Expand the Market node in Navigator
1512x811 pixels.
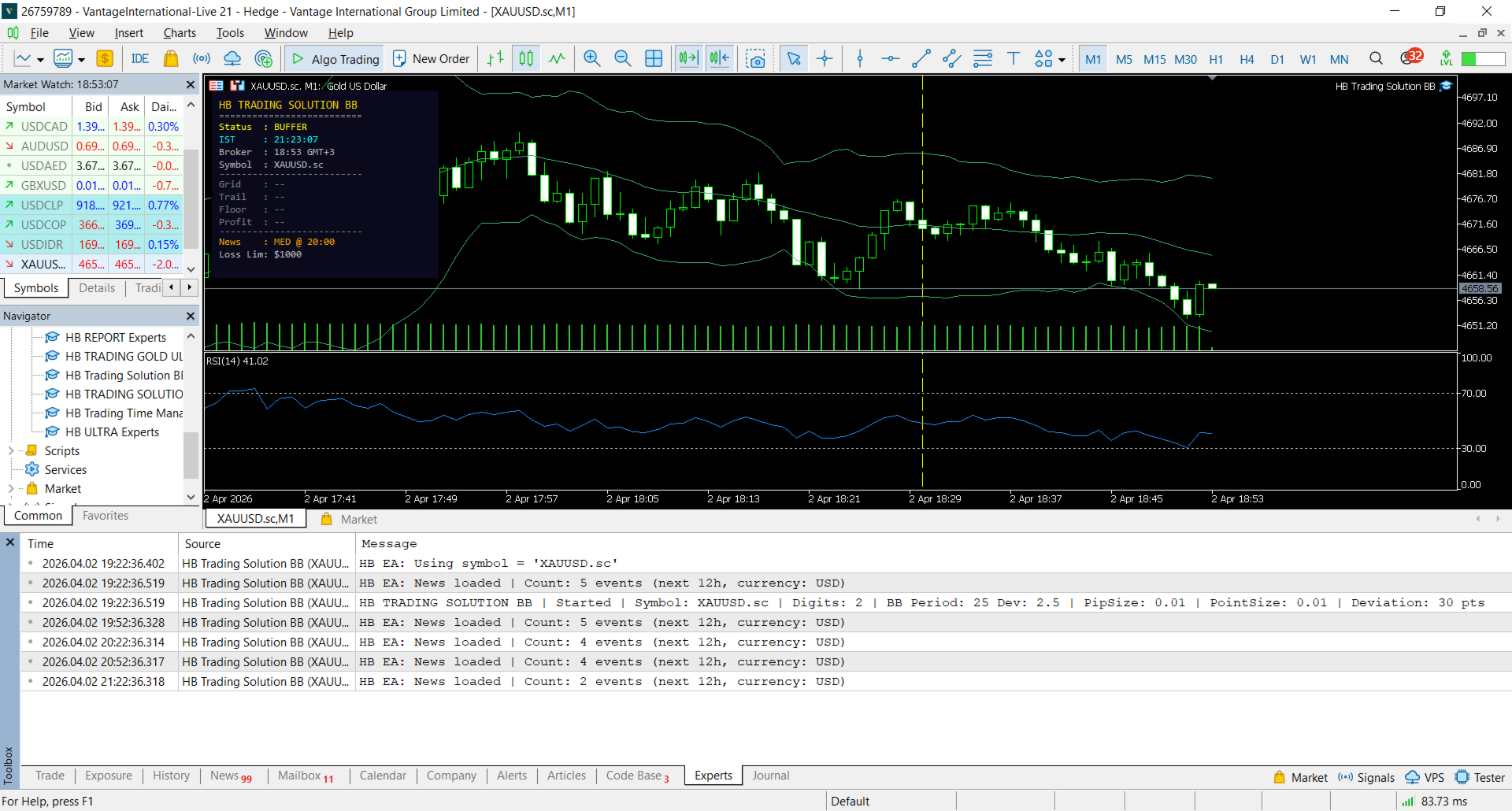[x=11, y=489]
